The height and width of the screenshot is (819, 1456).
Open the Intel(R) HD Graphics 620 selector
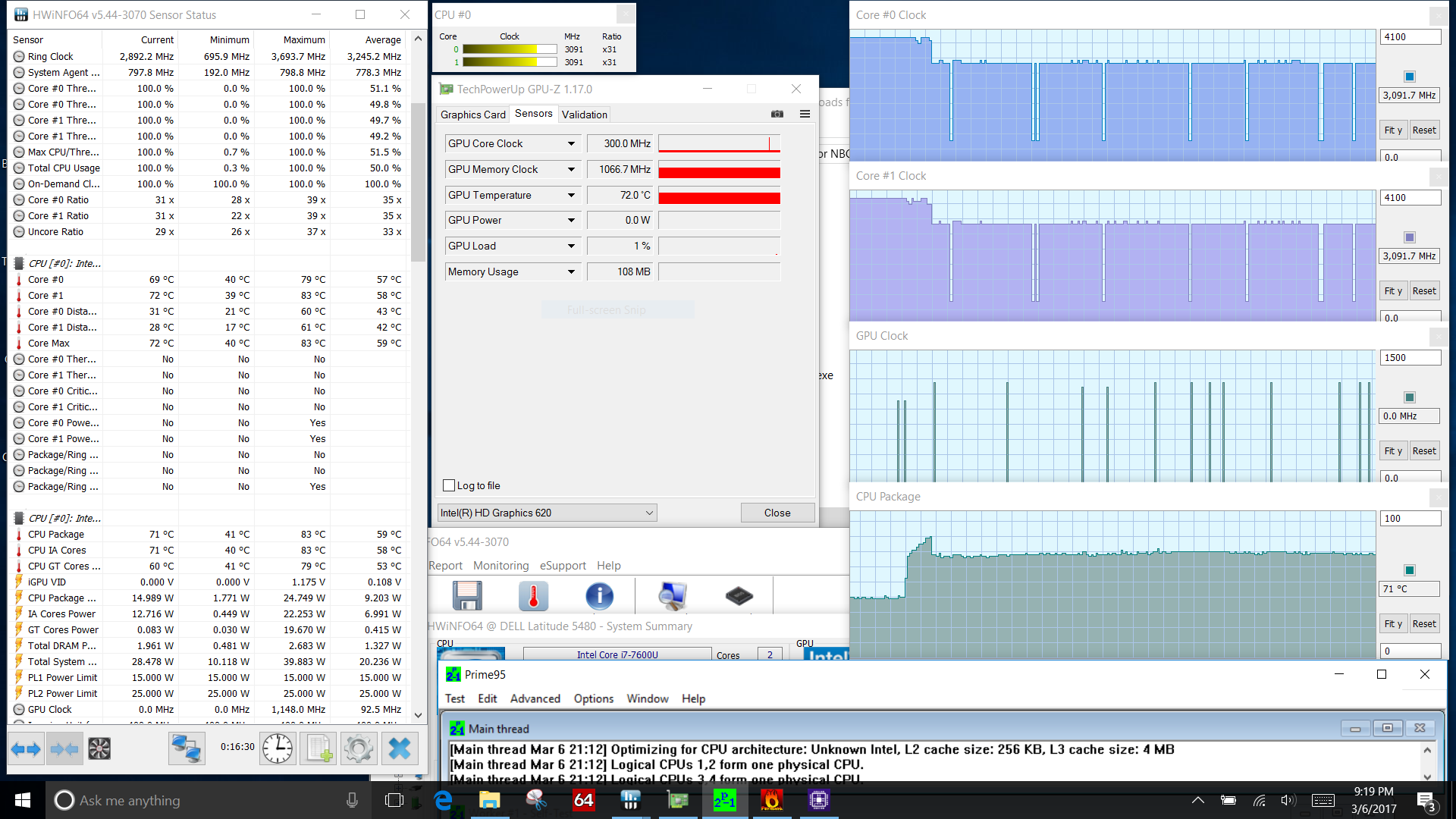(547, 513)
